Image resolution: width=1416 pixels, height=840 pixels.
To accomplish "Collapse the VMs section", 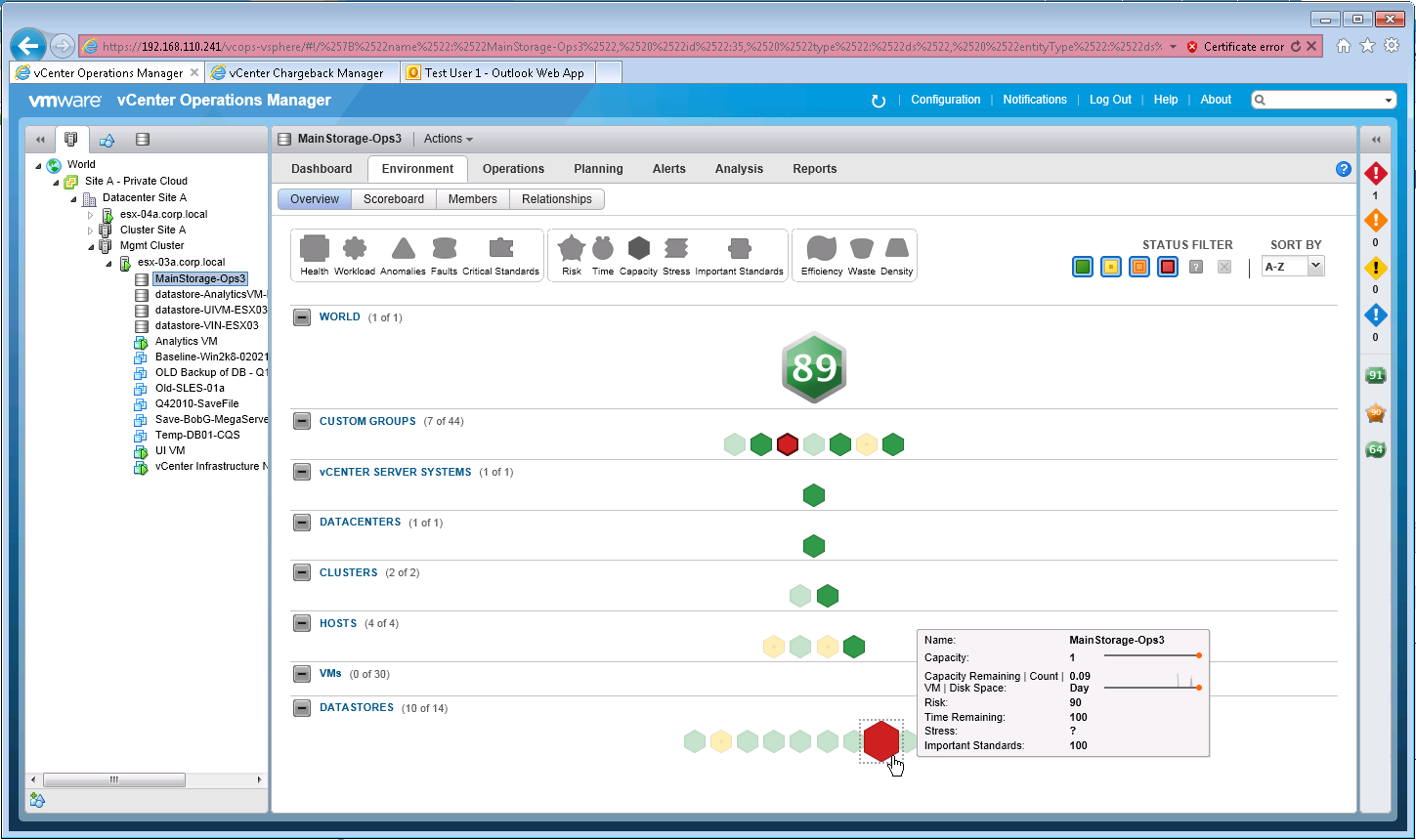I will tap(303, 675).
